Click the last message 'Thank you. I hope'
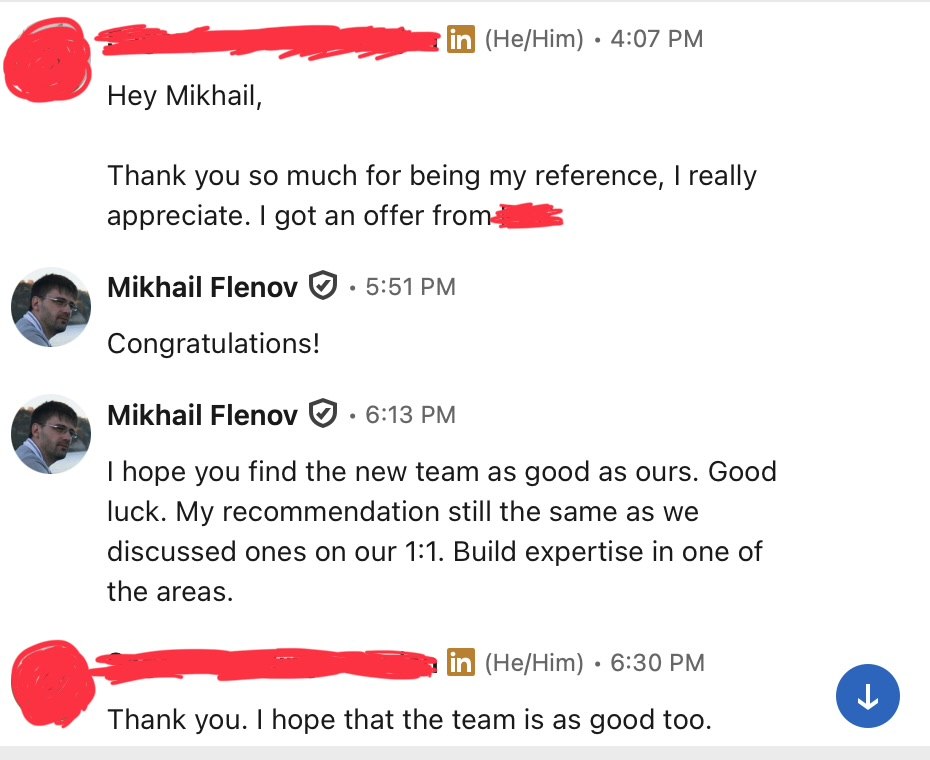This screenshot has height=760, width=930. click(x=409, y=720)
